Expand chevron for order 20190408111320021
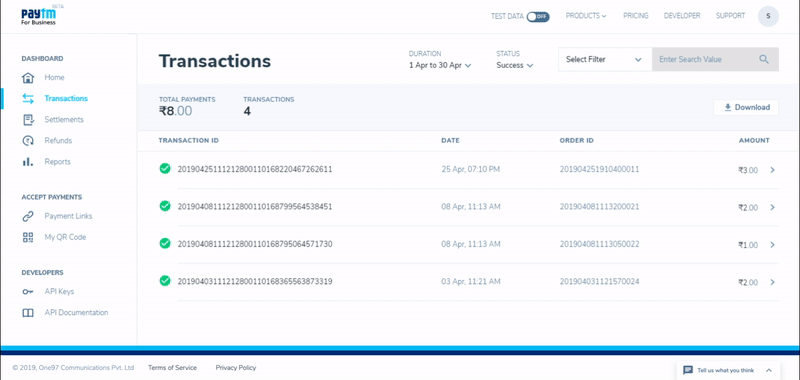The width and height of the screenshot is (800, 380). [x=772, y=207]
